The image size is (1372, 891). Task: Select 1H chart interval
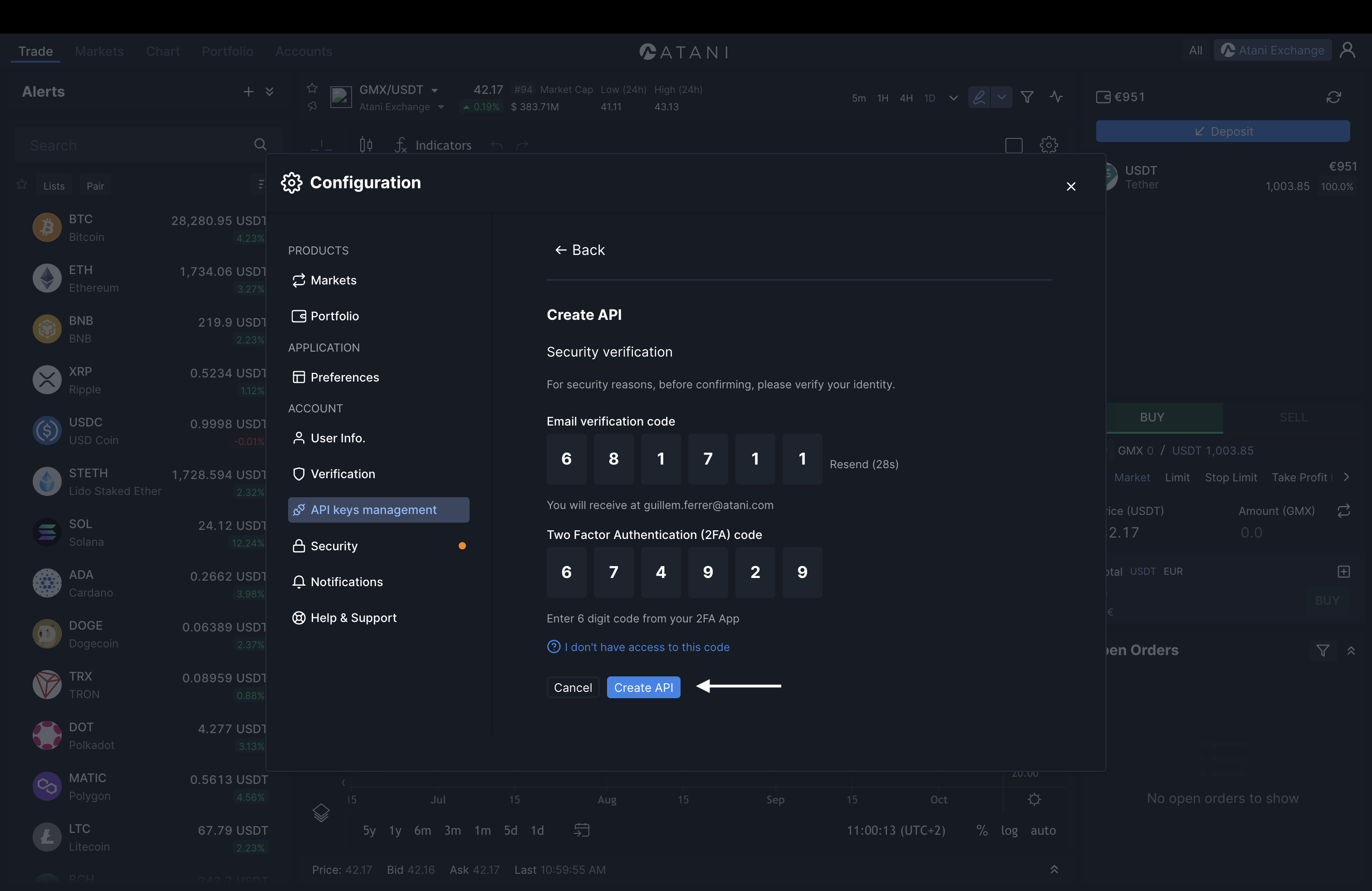[x=882, y=98]
